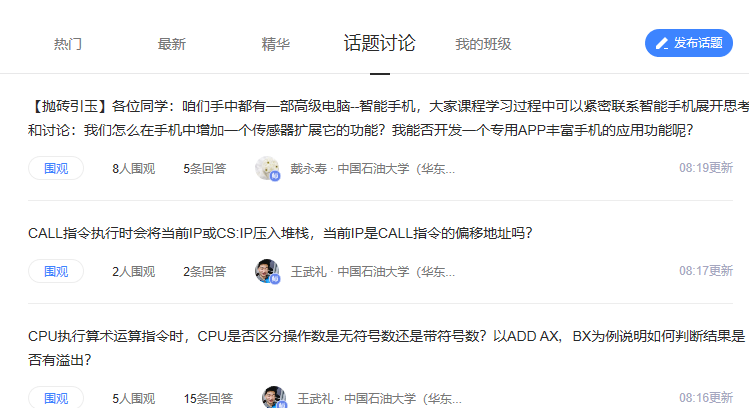Open 戴永寿's avatar picture
This screenshot has height=408, width=749.
tap(267, 168)
